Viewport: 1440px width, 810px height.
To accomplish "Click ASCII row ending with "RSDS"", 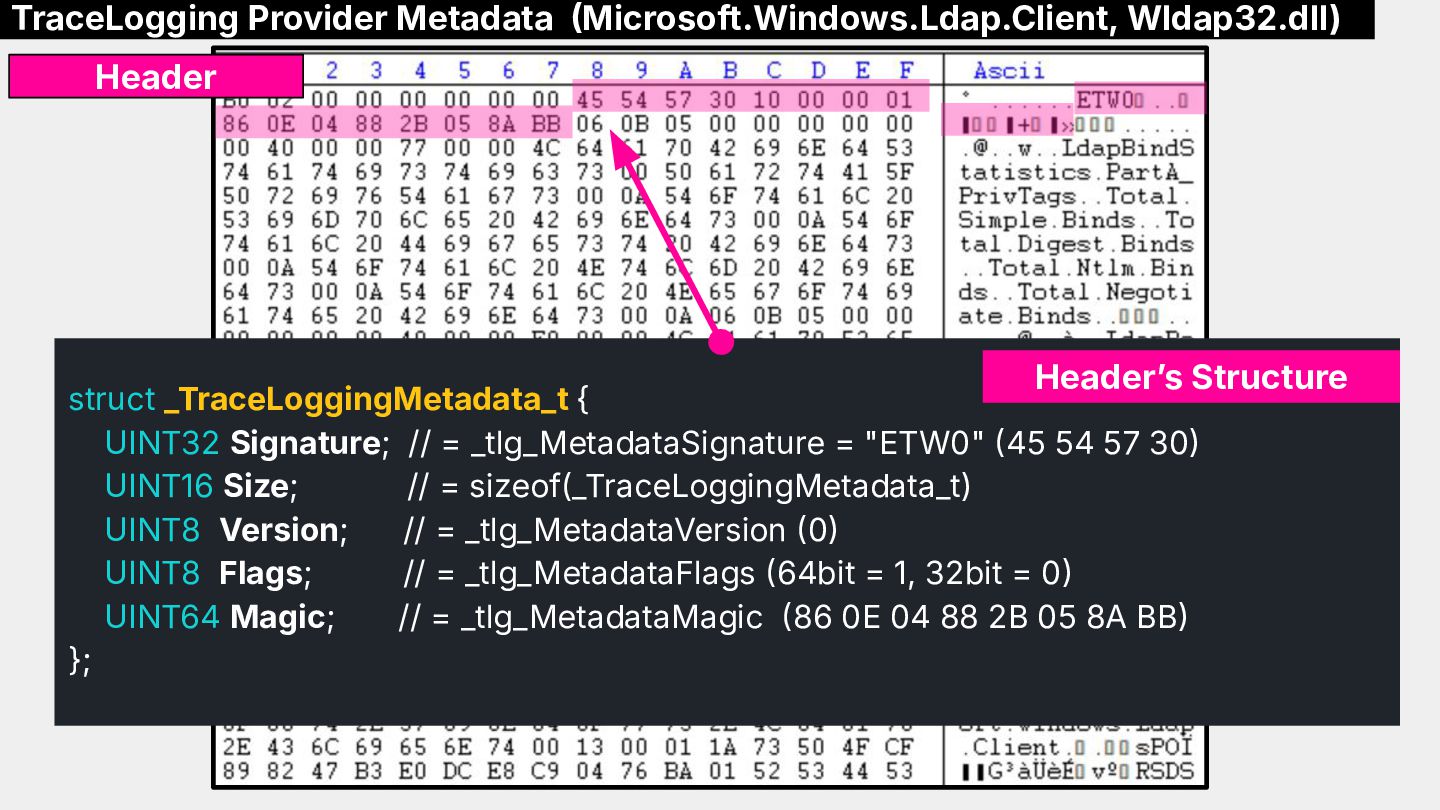I will [1076, 771].
